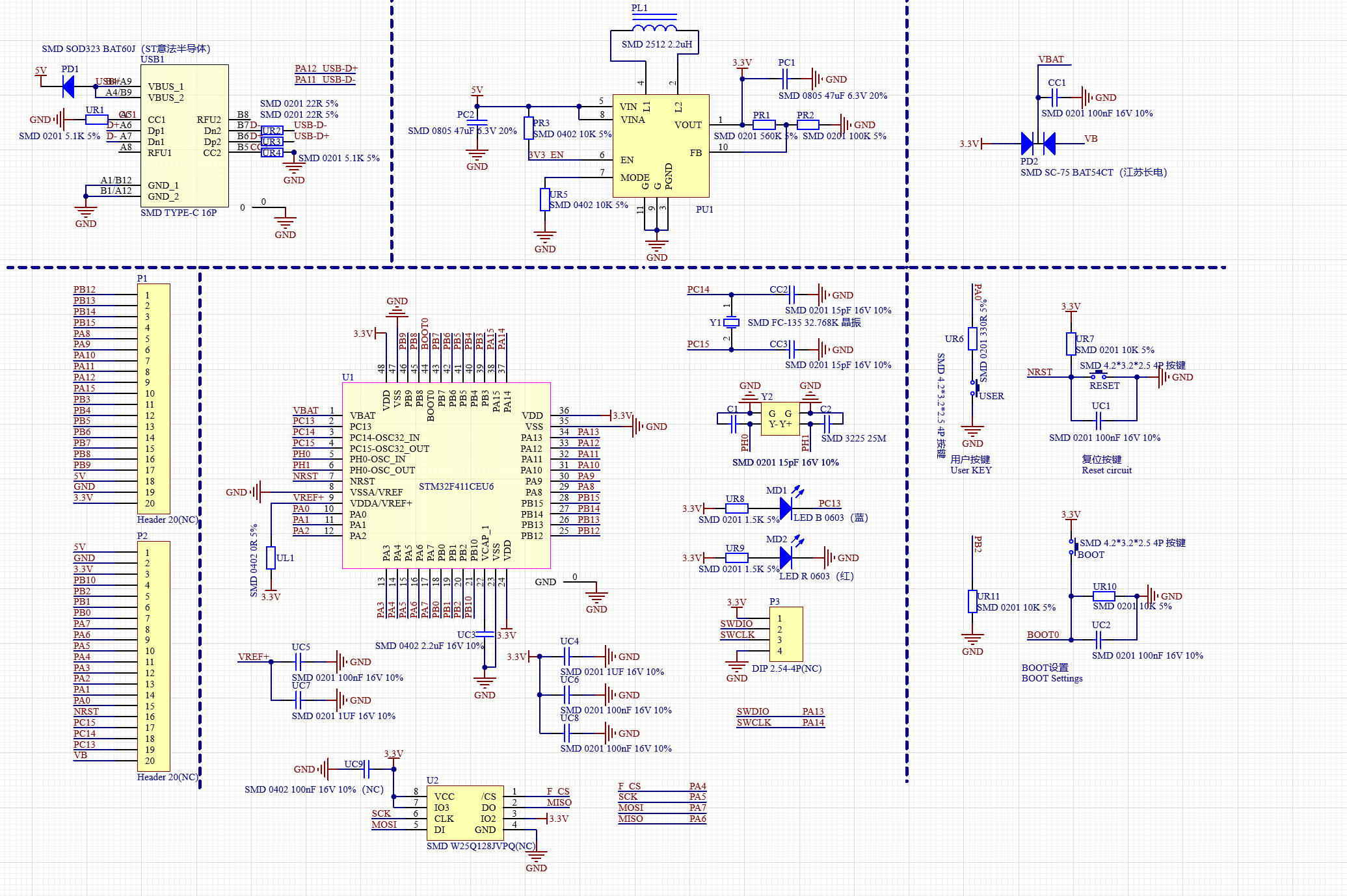Click the PD1 diode symbol
This screenshot has width=1347, height=896.
click(x=68, y=86)
